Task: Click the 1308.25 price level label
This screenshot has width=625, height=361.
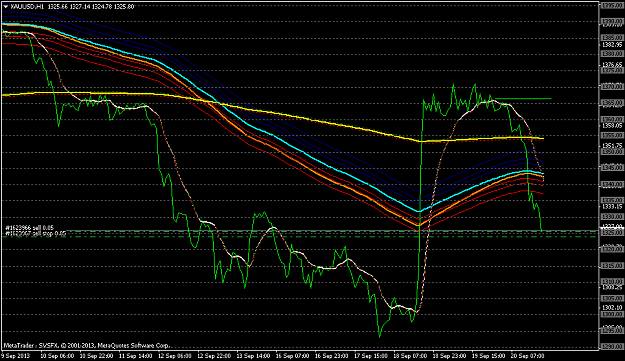Action: point(612,286)
